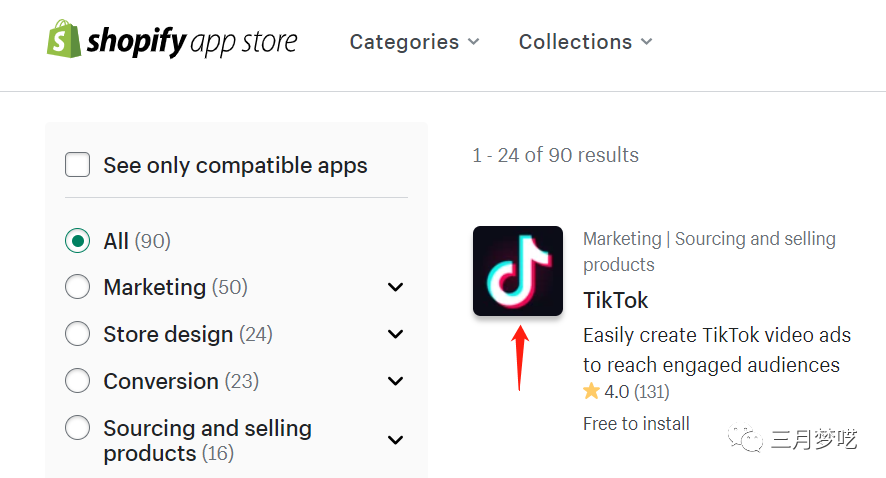
Task: Select the Marketing radio button
Action: [x=78, y=287]
